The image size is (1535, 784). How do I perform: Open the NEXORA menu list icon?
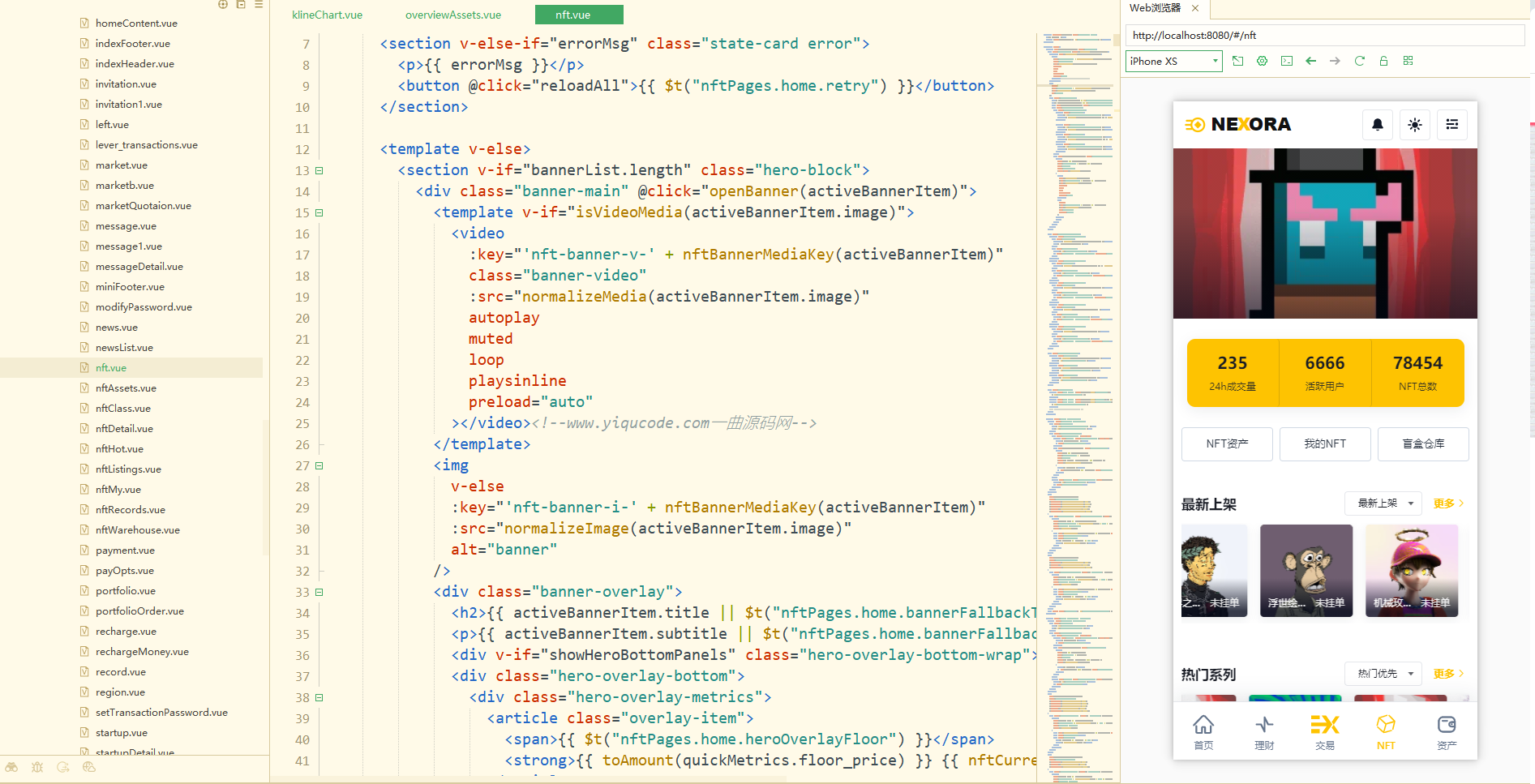(x=1452, y=125)
